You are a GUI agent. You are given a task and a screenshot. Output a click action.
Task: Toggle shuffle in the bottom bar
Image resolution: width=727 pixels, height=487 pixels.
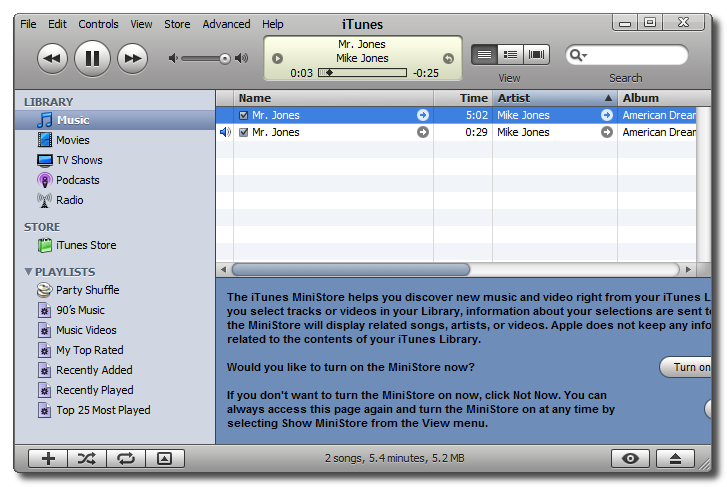pos(87,459)
